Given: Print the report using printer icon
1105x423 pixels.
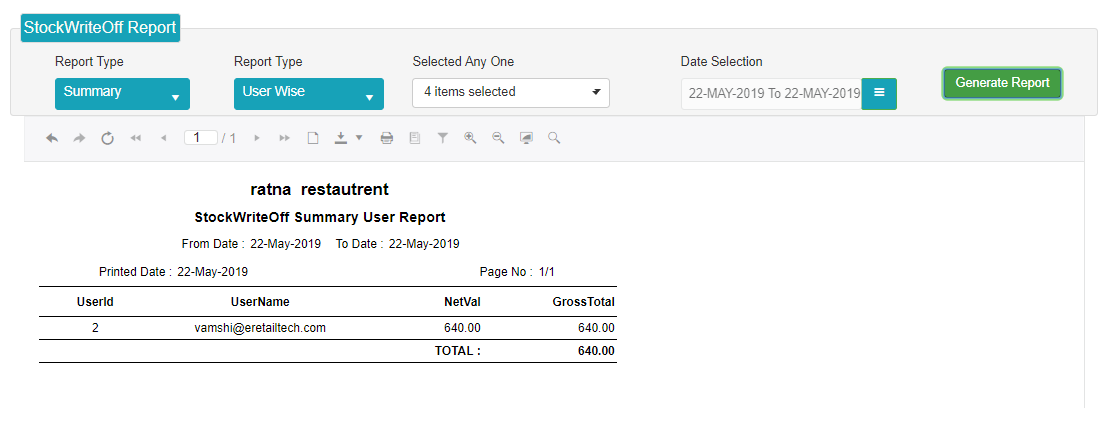Looking at the screenshot, I should 387,138.
